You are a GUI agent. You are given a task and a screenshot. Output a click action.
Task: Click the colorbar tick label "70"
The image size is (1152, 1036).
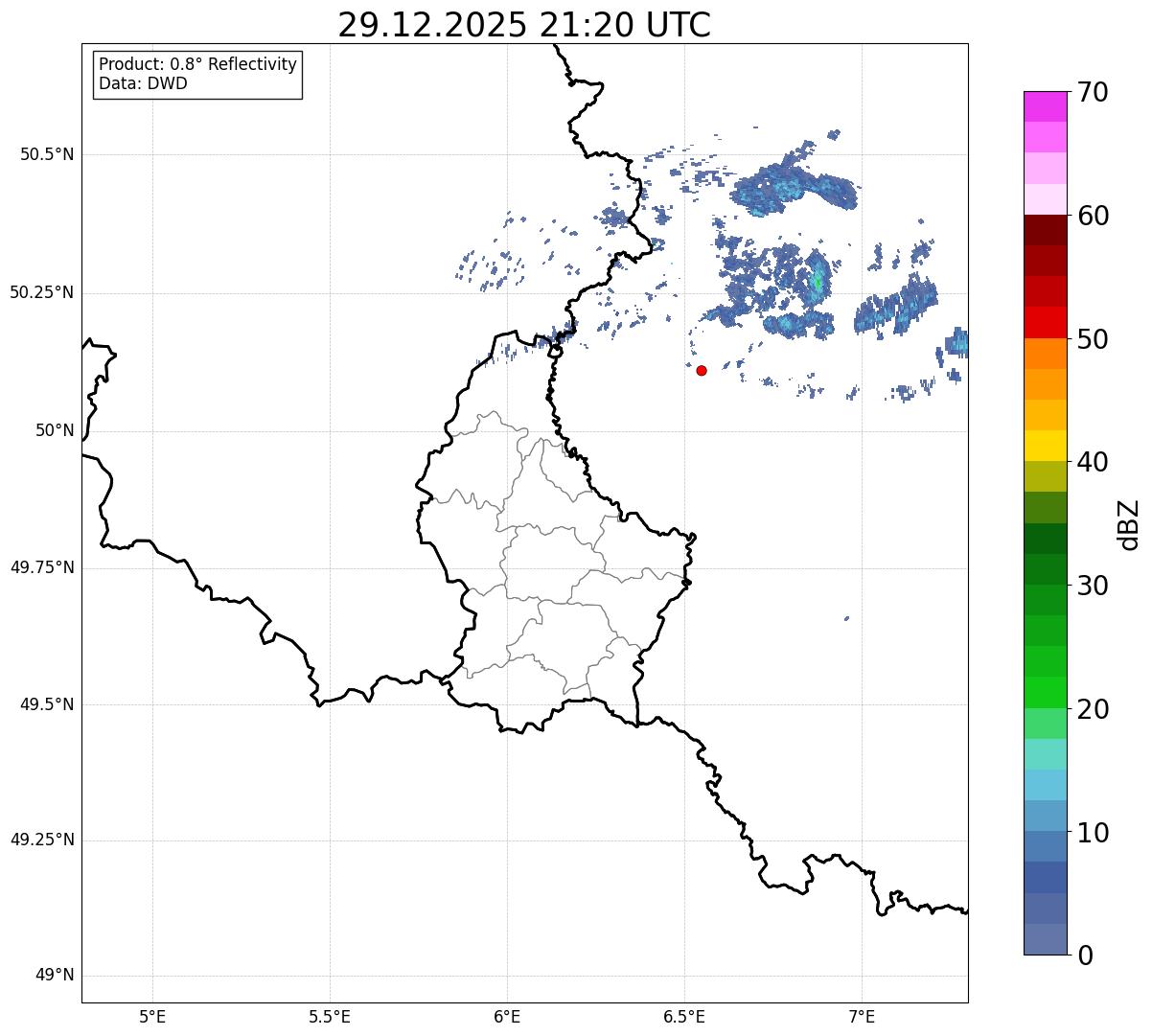(1093, 92)
